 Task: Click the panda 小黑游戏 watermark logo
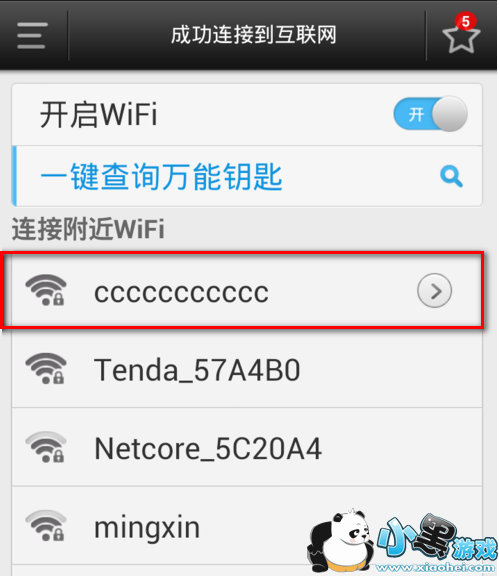coord(402,542)
